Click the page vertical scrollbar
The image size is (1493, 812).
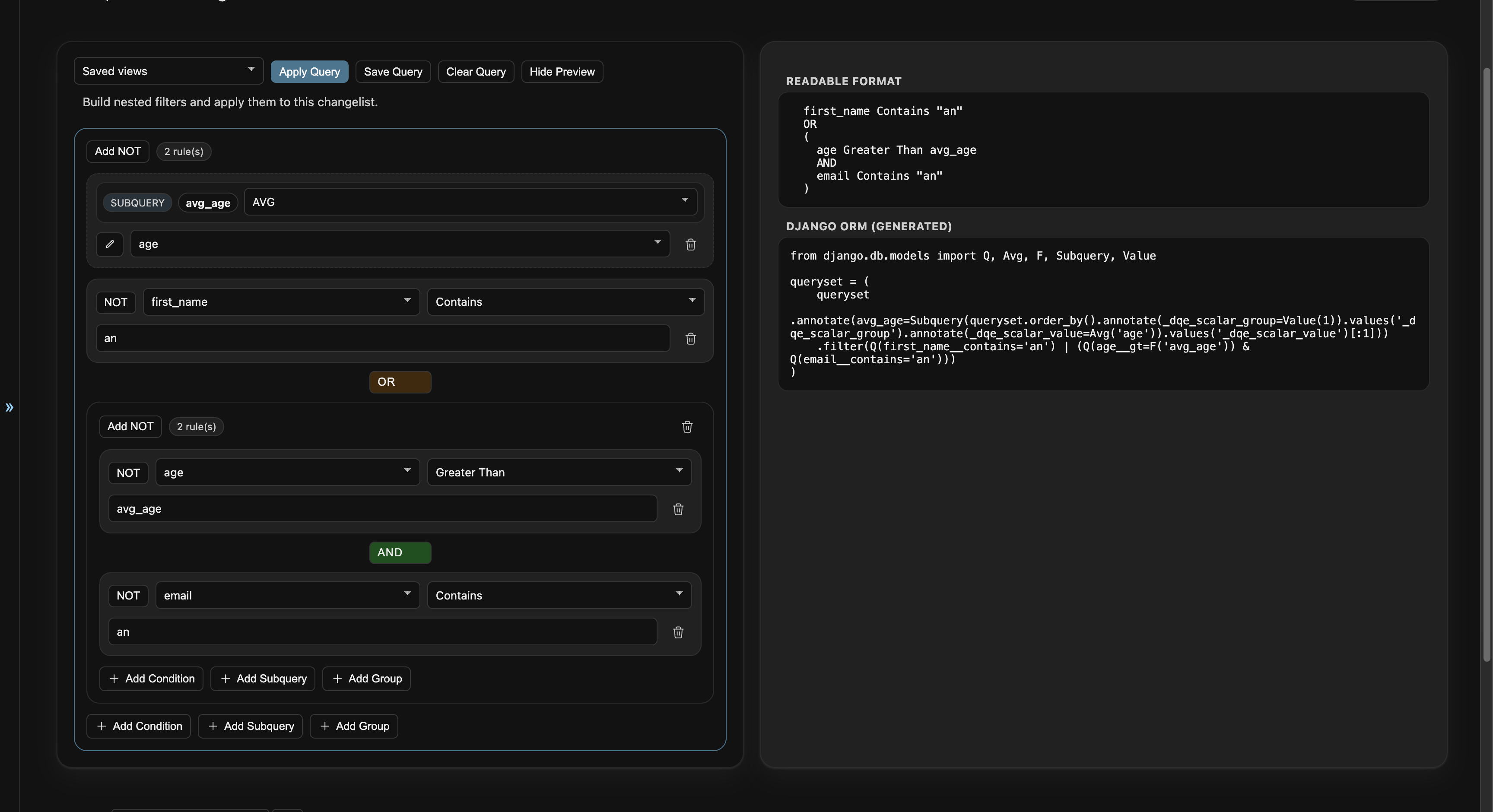pos(1487,365)
